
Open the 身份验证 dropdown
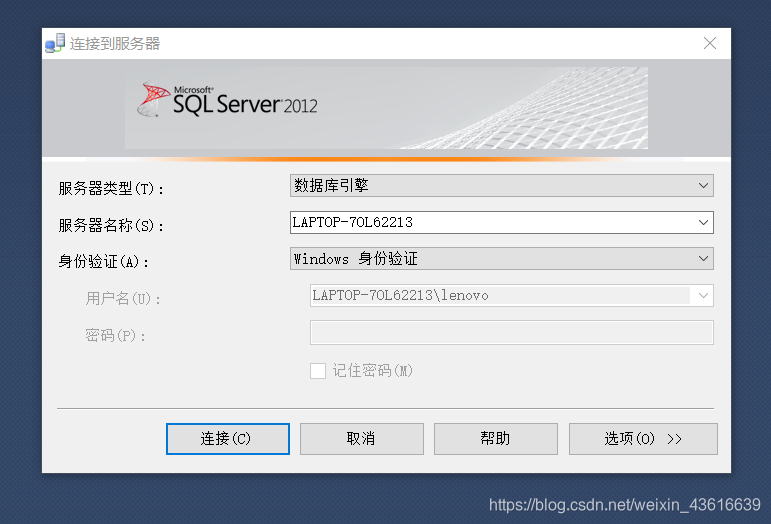[x=502, y=259]
